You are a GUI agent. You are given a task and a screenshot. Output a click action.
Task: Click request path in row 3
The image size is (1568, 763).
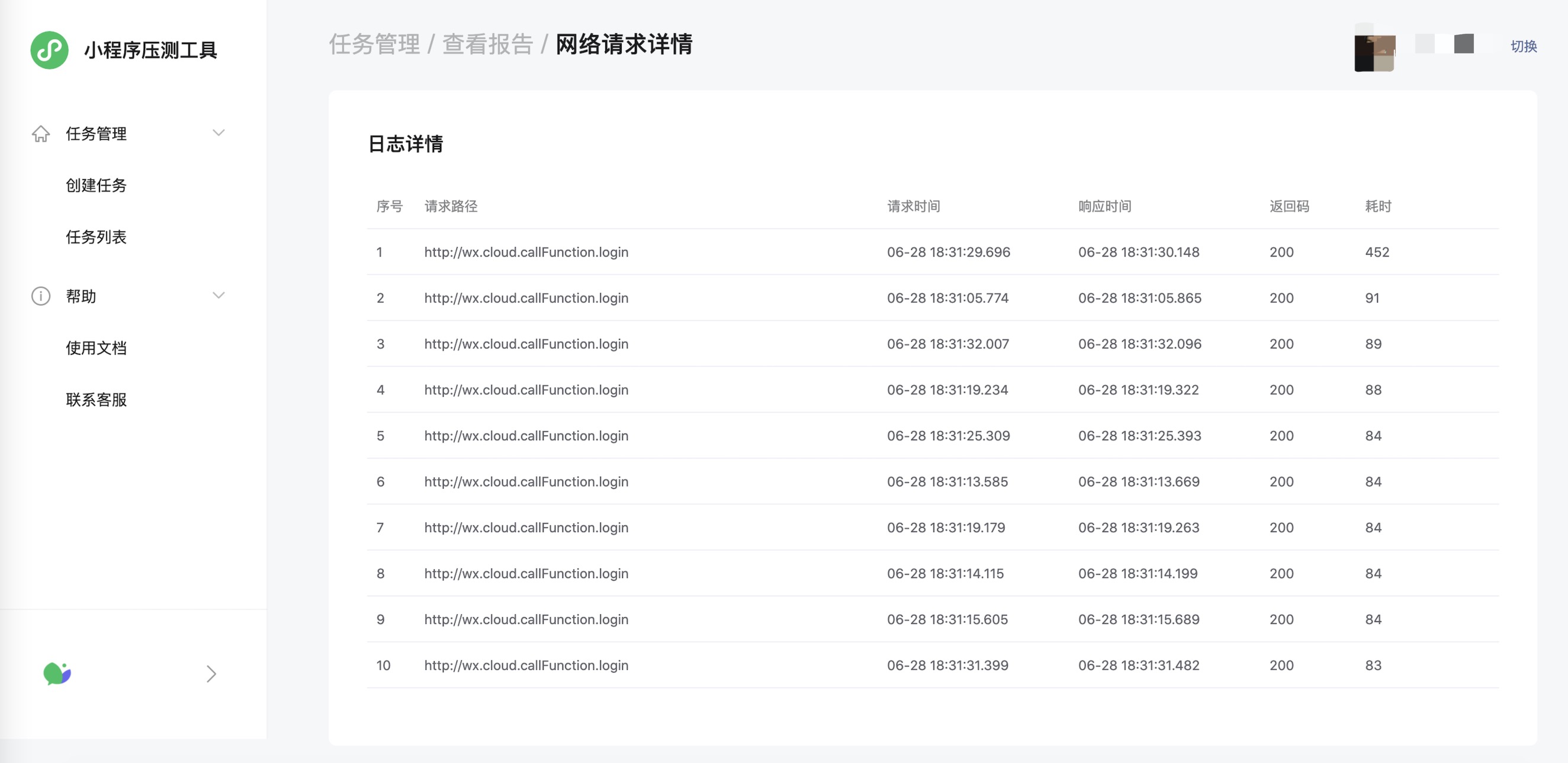click(x=526, y=344)
